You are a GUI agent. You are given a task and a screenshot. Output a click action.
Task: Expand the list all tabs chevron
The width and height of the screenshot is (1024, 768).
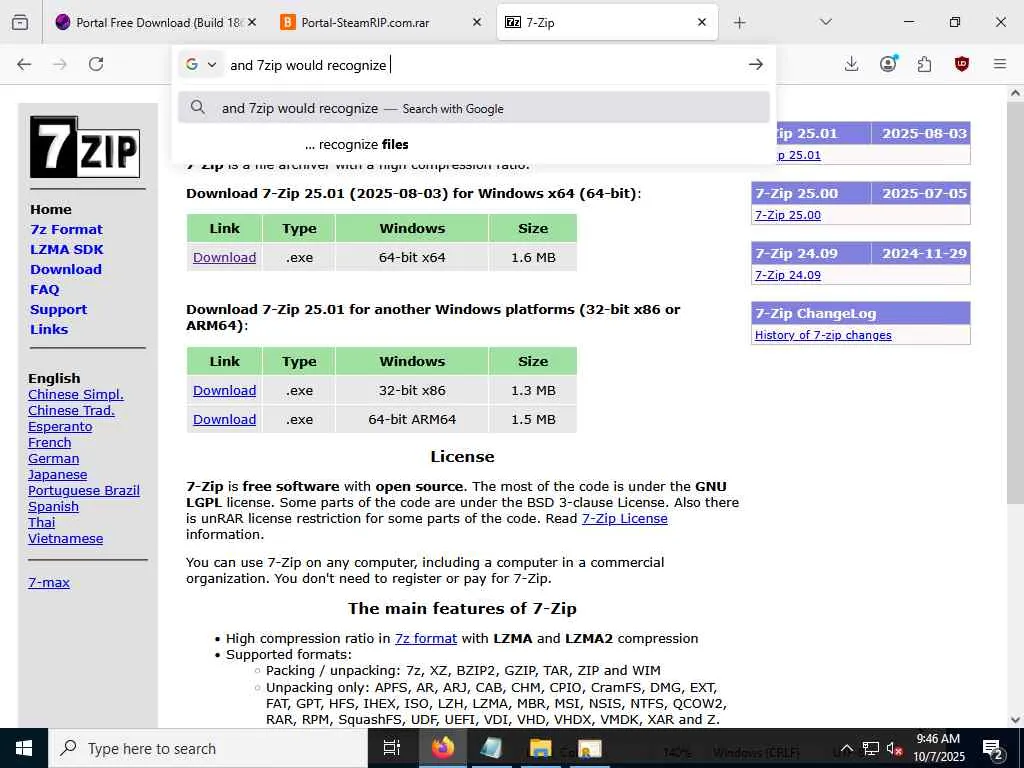[x=826, y=22]
